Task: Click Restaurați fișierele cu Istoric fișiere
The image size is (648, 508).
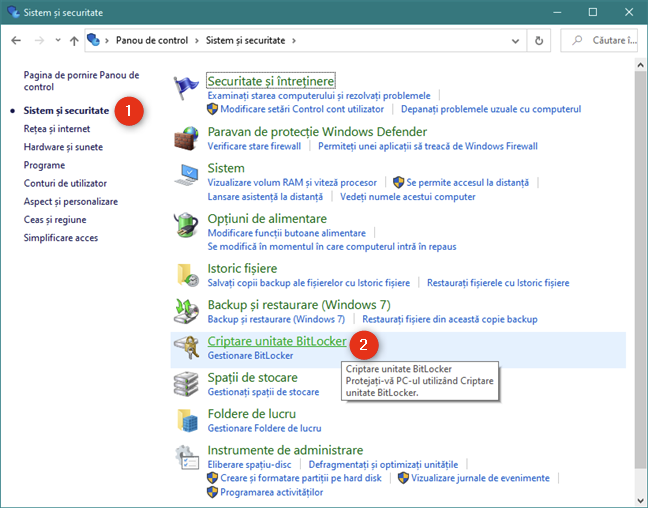Action: [x=498, y=283]
